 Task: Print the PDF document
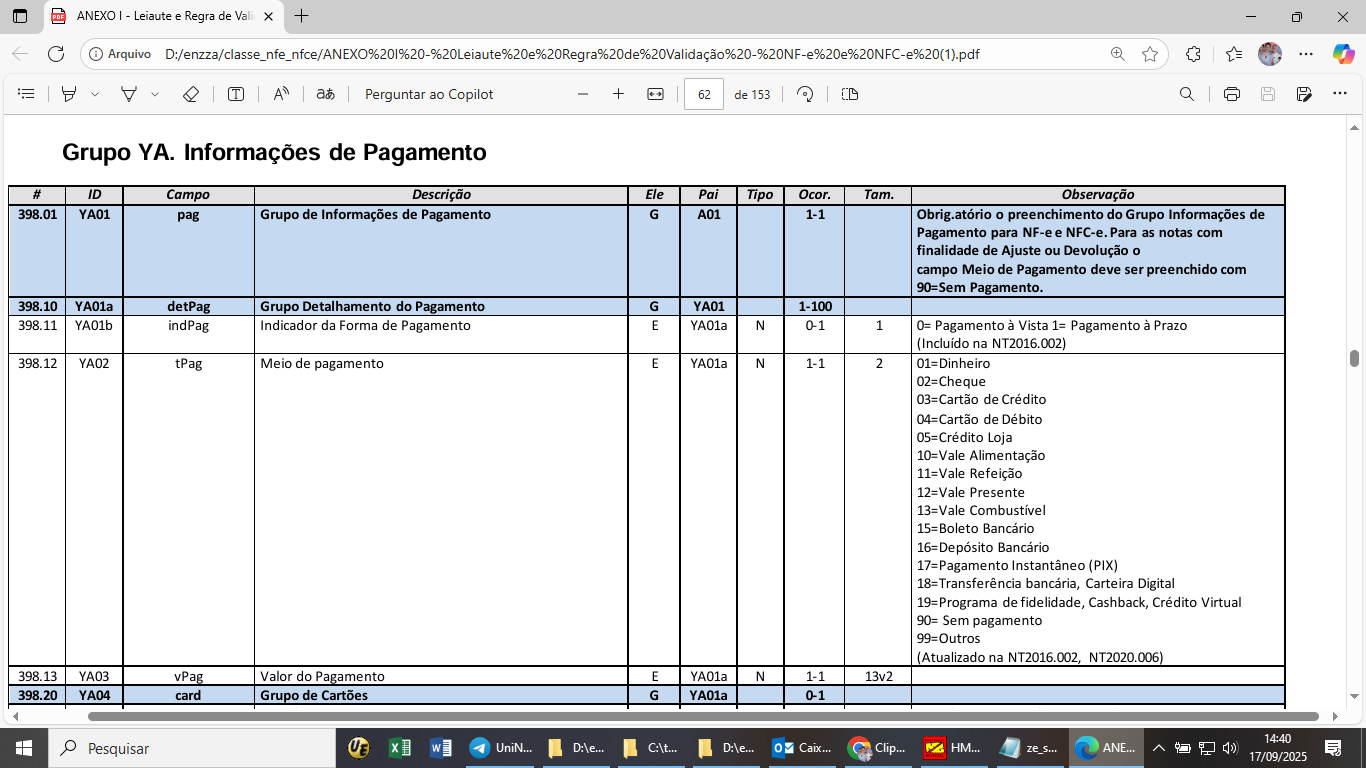(1232, 94)
